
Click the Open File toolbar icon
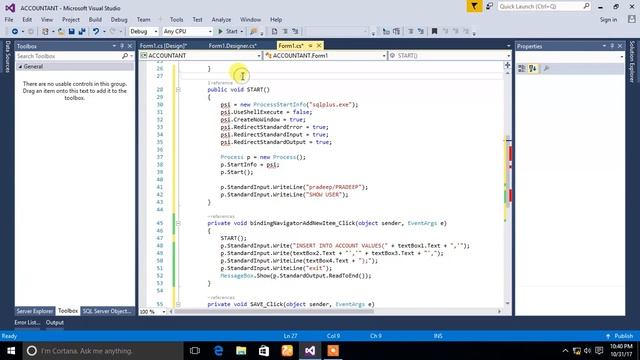click(61, 31)
